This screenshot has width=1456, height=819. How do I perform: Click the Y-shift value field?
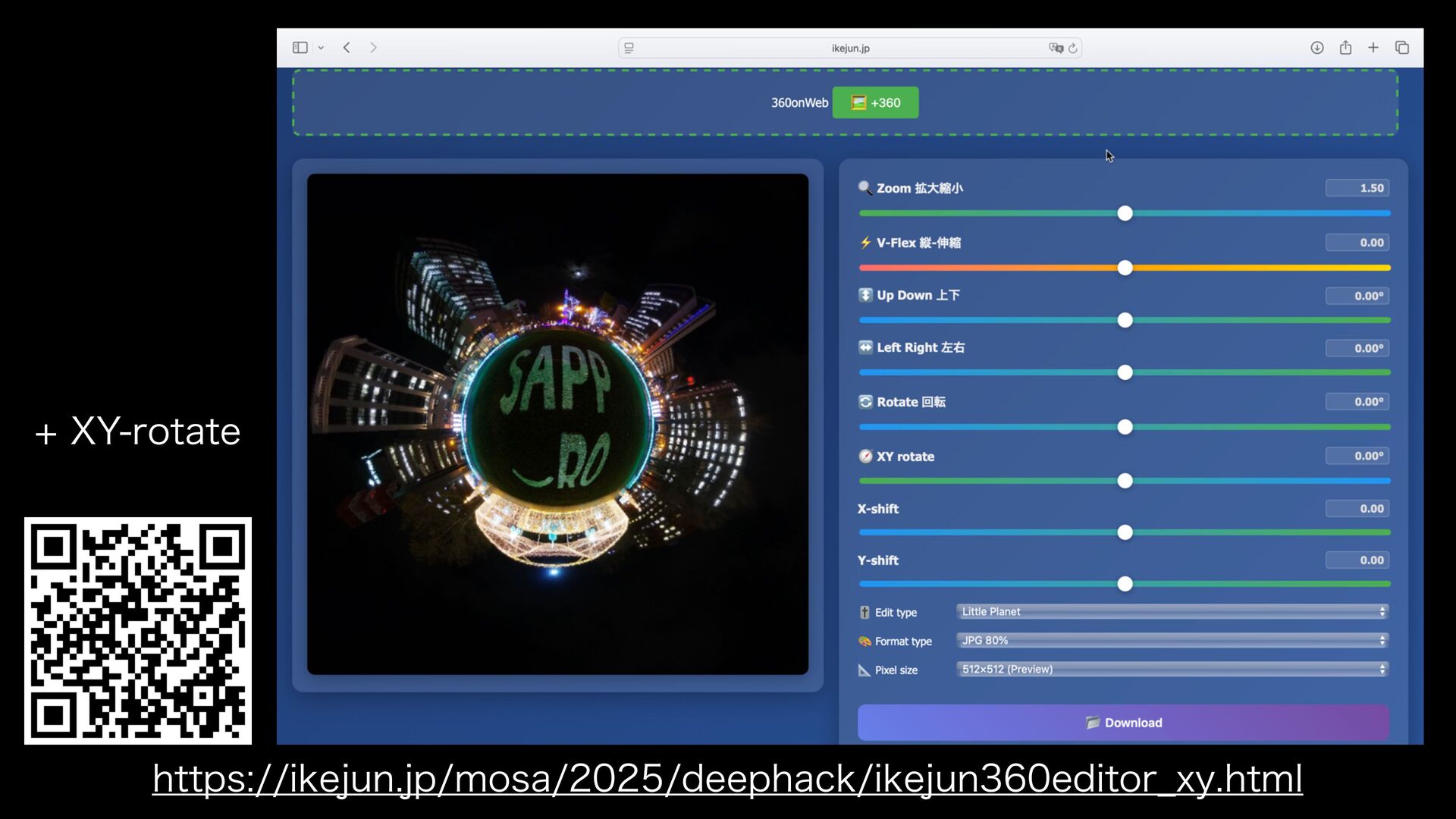point(1357,560)
